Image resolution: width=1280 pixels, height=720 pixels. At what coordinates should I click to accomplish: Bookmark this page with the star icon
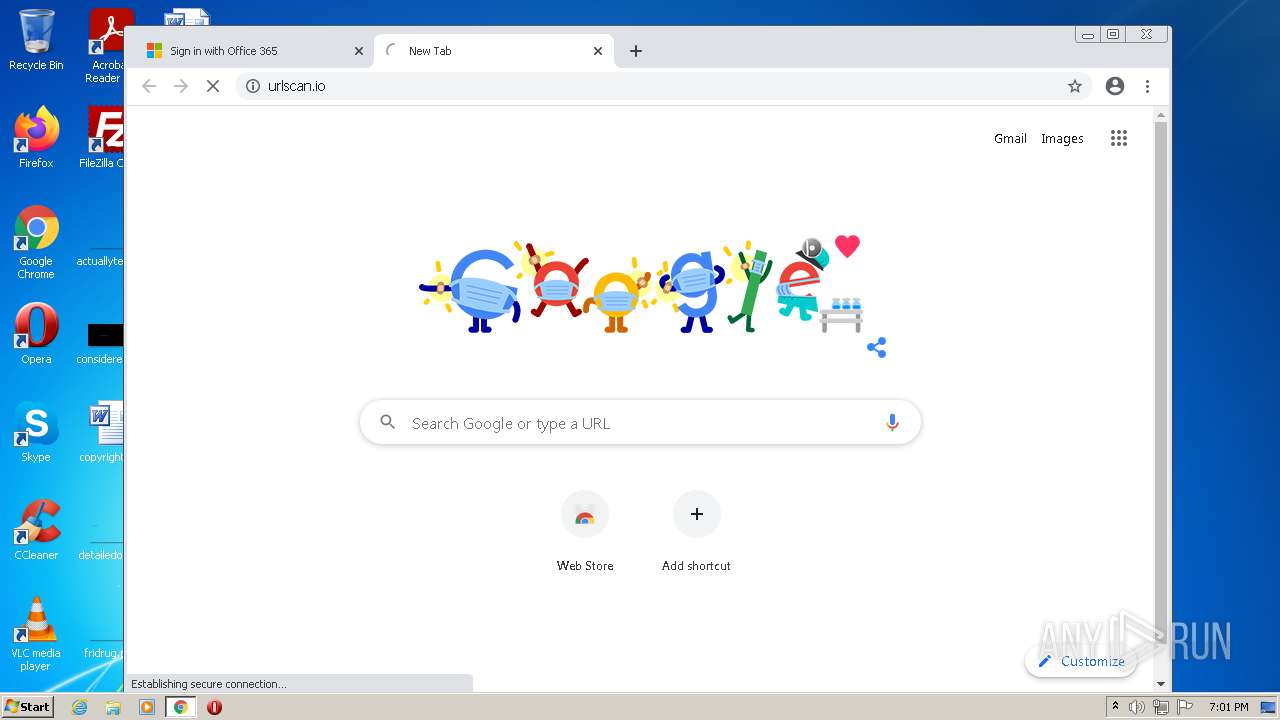pos(1075,86)
